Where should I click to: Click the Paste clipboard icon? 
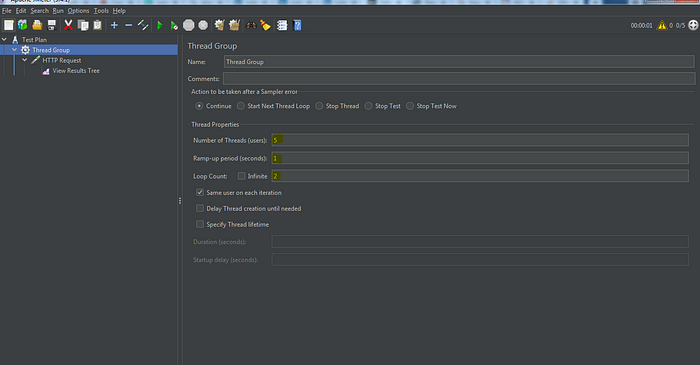click(97, 25)
